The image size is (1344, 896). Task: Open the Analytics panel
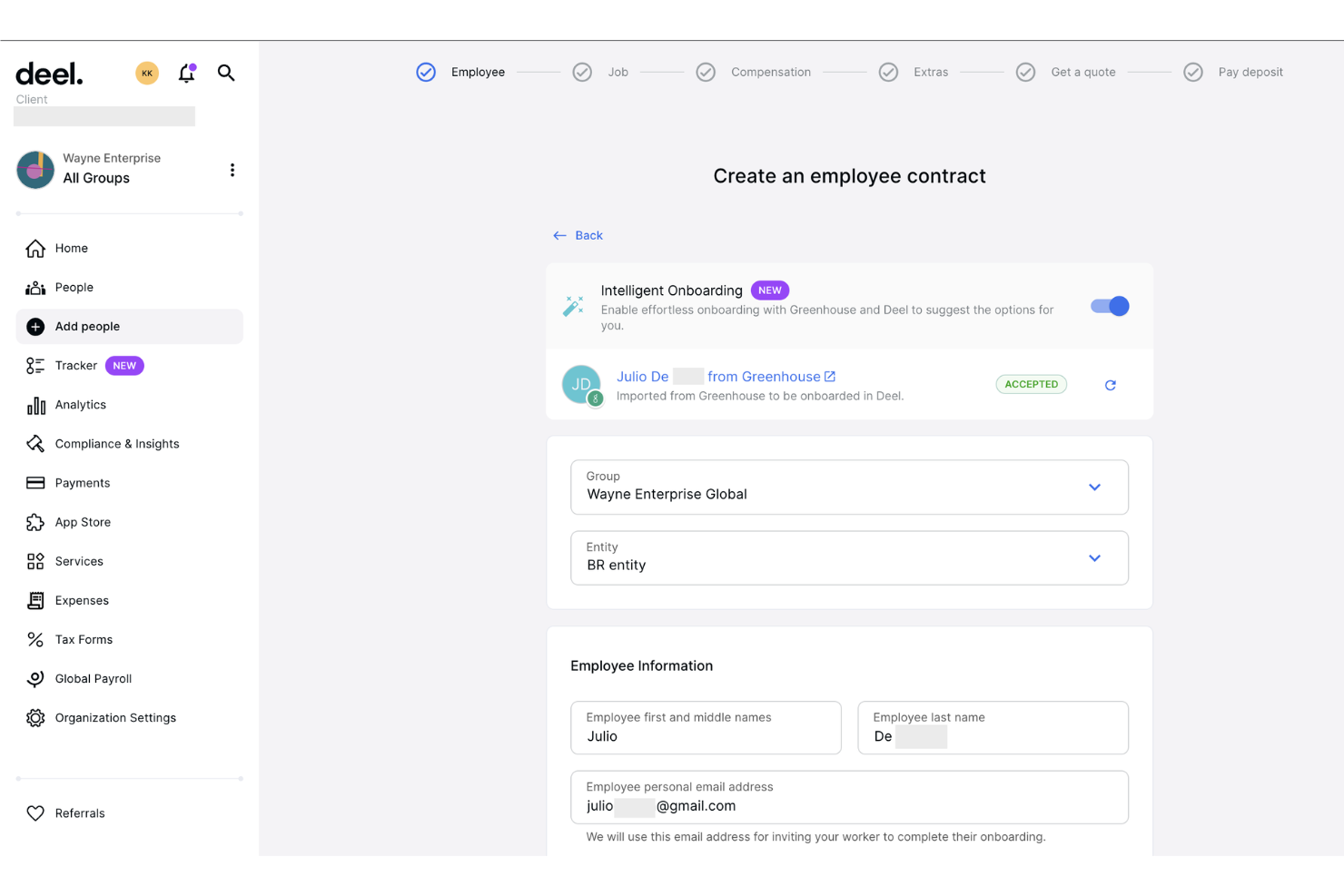point(80,404)
